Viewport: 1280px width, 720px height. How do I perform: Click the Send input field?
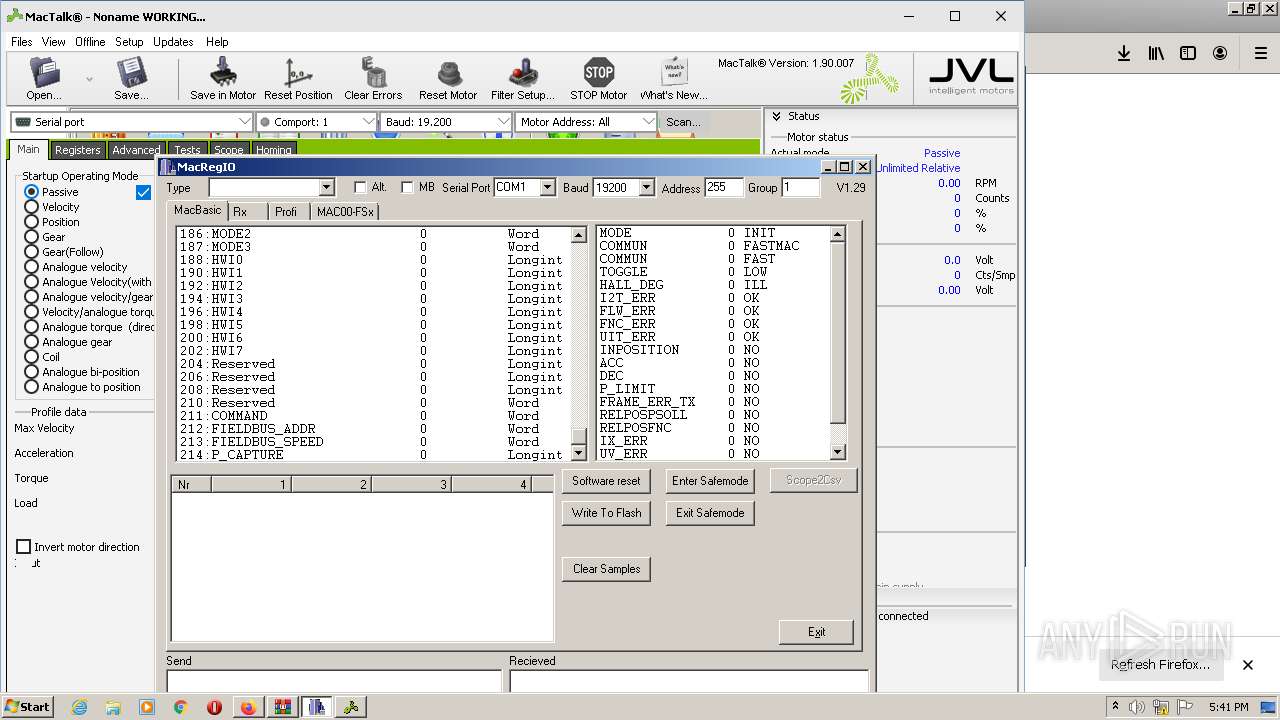click(334, 681)
